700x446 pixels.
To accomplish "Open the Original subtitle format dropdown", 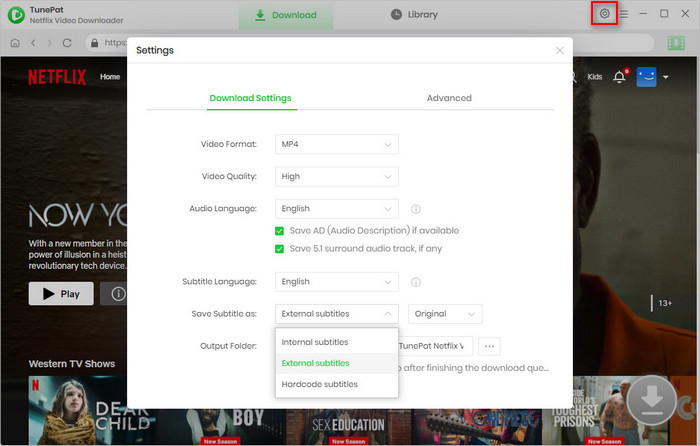I will pos(445,314).
